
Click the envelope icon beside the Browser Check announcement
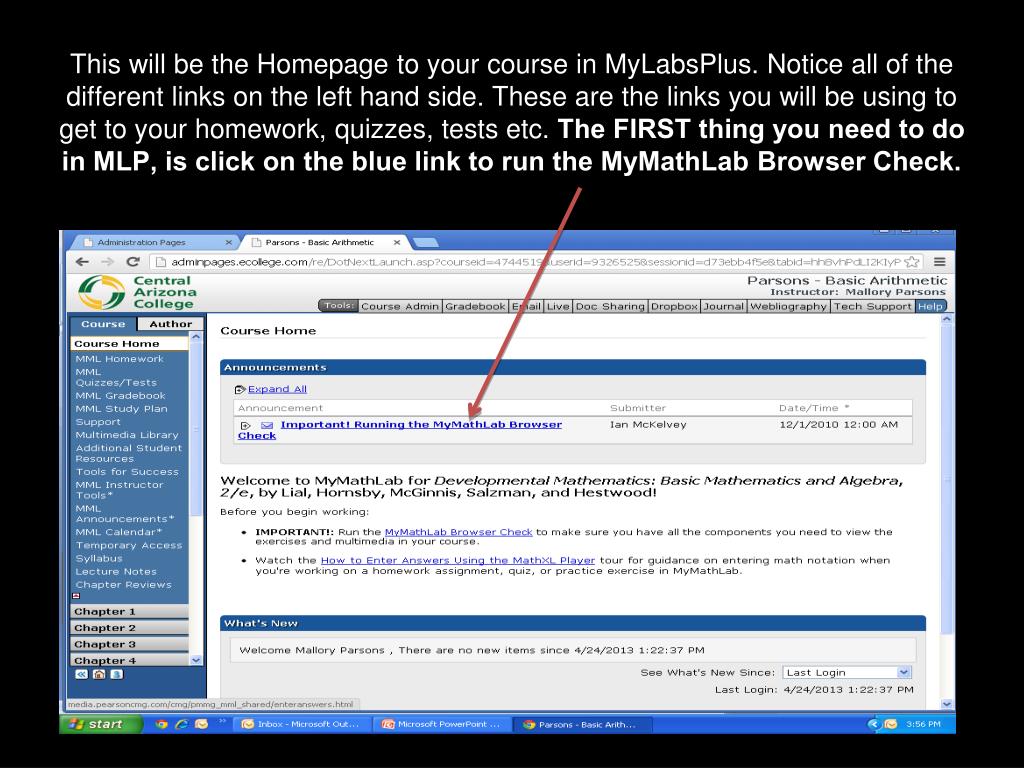point(267,425)
